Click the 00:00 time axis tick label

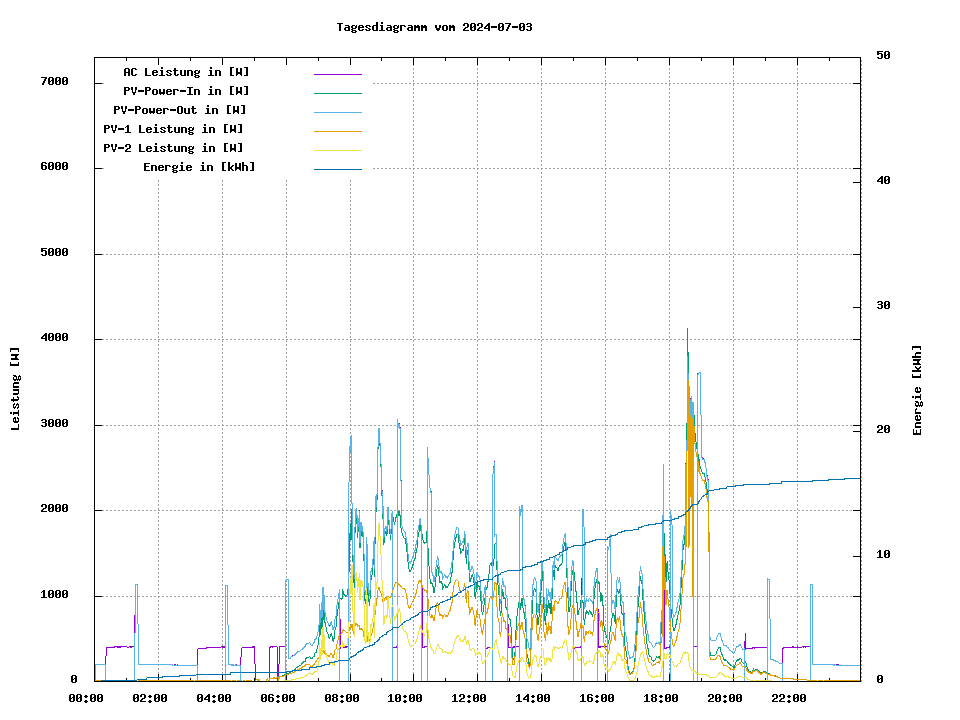[x=86, y=698]
